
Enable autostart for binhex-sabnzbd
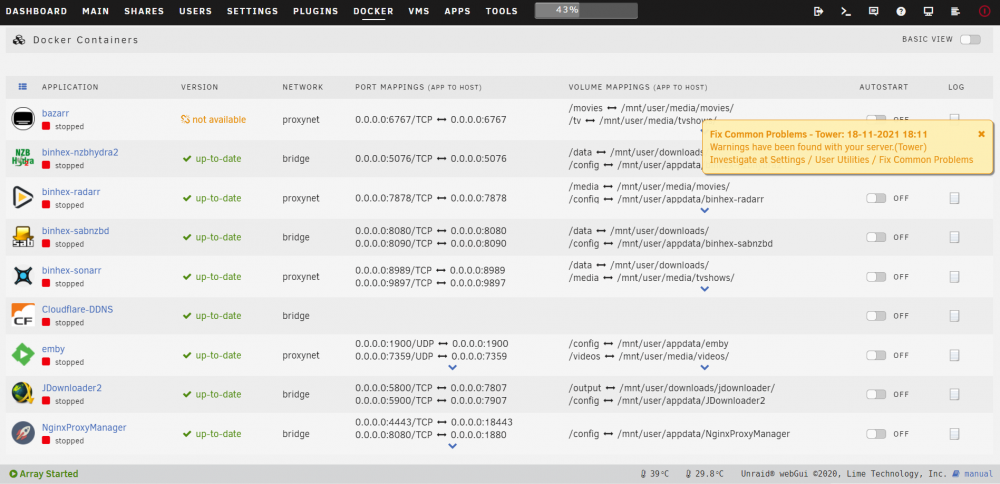(x=876, y=237)
